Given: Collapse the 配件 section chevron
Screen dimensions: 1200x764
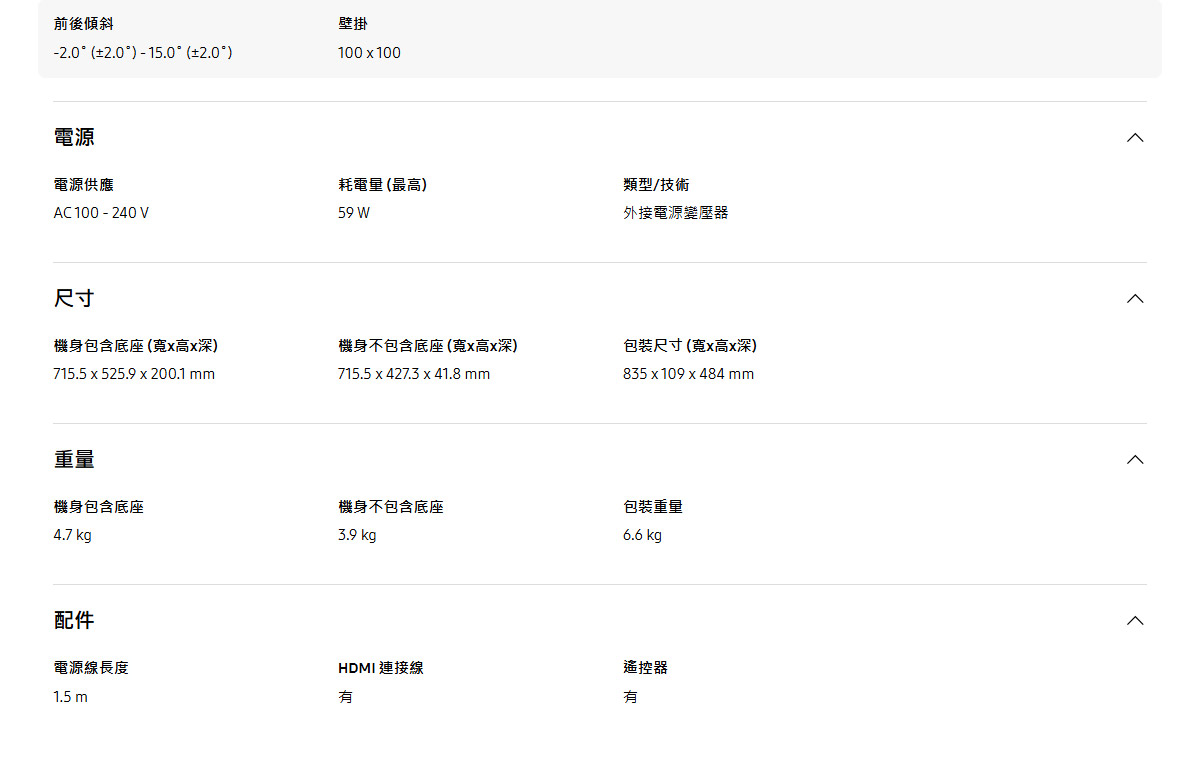Looking at the screenshot, I should point(1134,620).
